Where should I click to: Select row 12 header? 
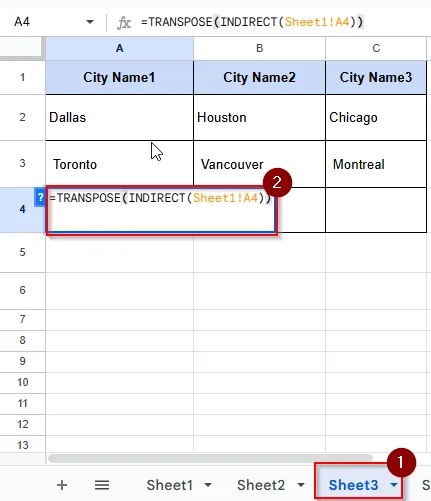click(22, 424)
